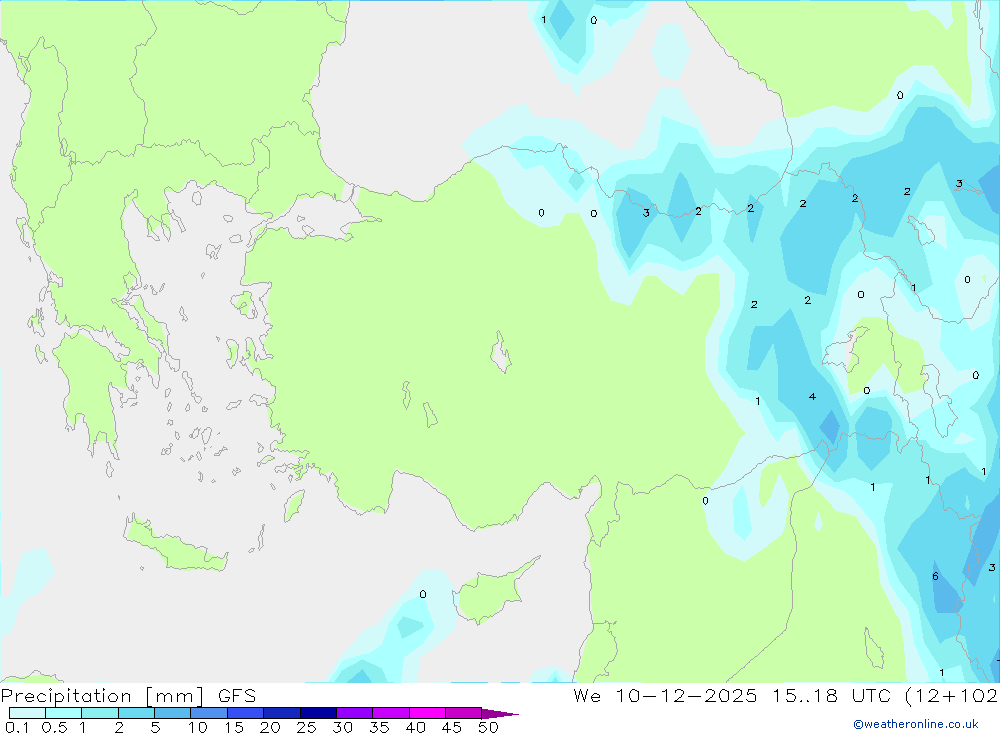Click the precipitation value '4' on map

(x=812, y=397)
